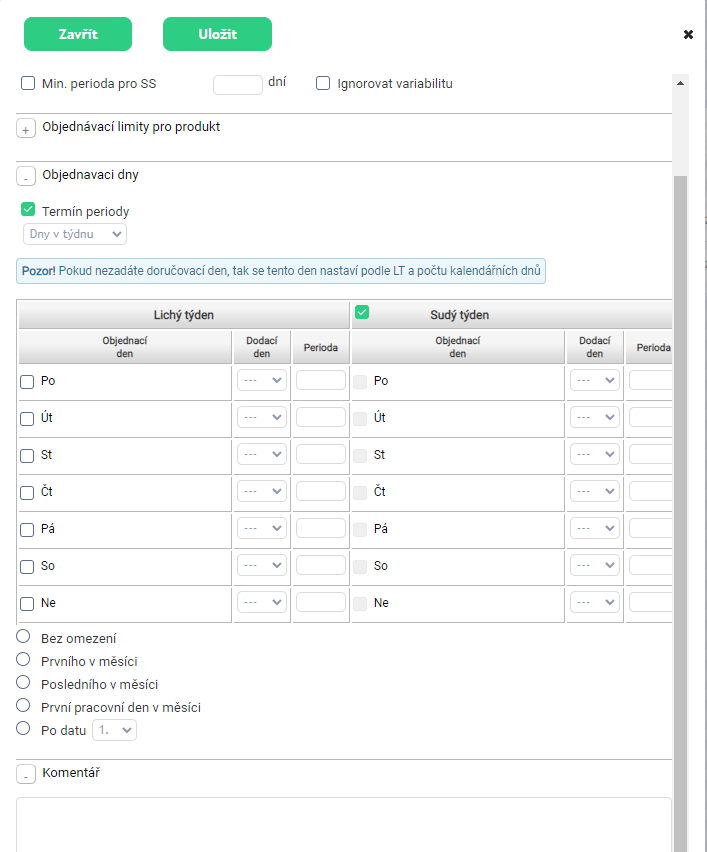This screenshot has height=852, width=707.
Task: Uncheck the Termín periody checkbox
Action: (x=28, y=210)
